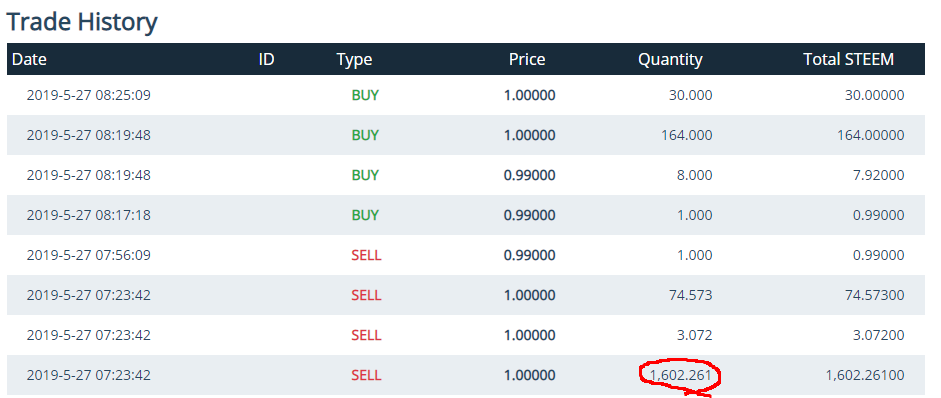941x398 pixels.
Task: Select the BUY label in the 08:25:09 row
Action: click(365, 95)
